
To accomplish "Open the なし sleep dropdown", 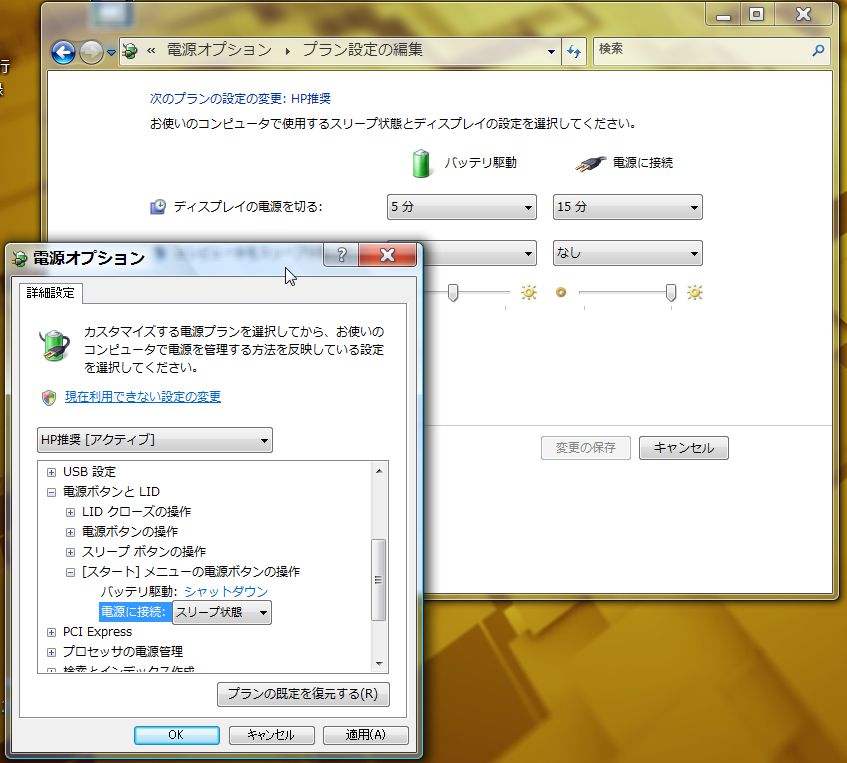I will tap(628, 253).
